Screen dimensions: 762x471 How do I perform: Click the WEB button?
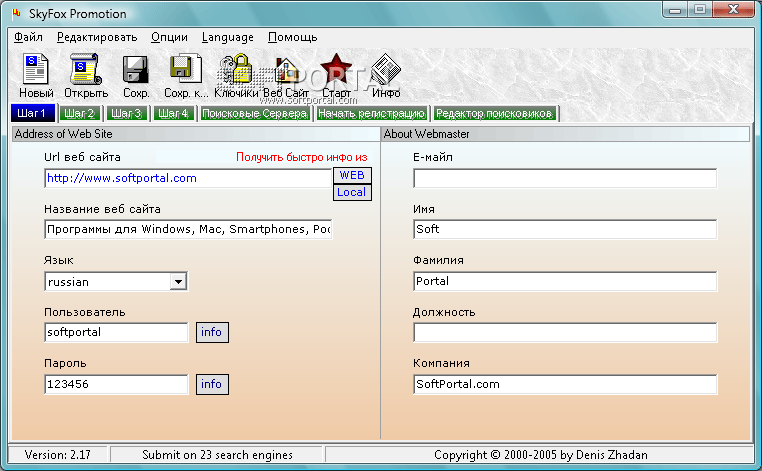pyautogui.click(x=352, y=175)
